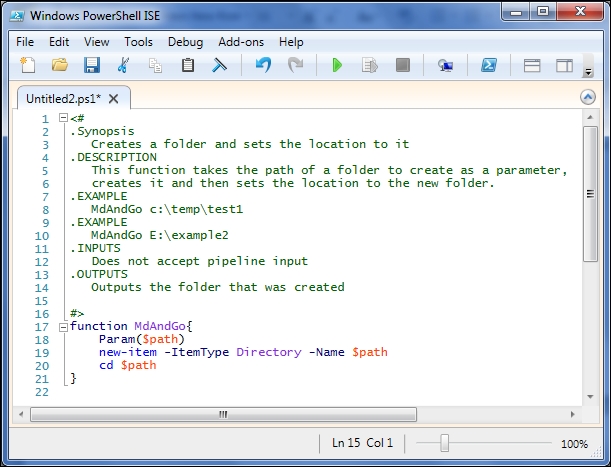This screenshot has width=611, height=467.
Task: Click the 'cd $path' line
Action: click(x=127, y=365)
